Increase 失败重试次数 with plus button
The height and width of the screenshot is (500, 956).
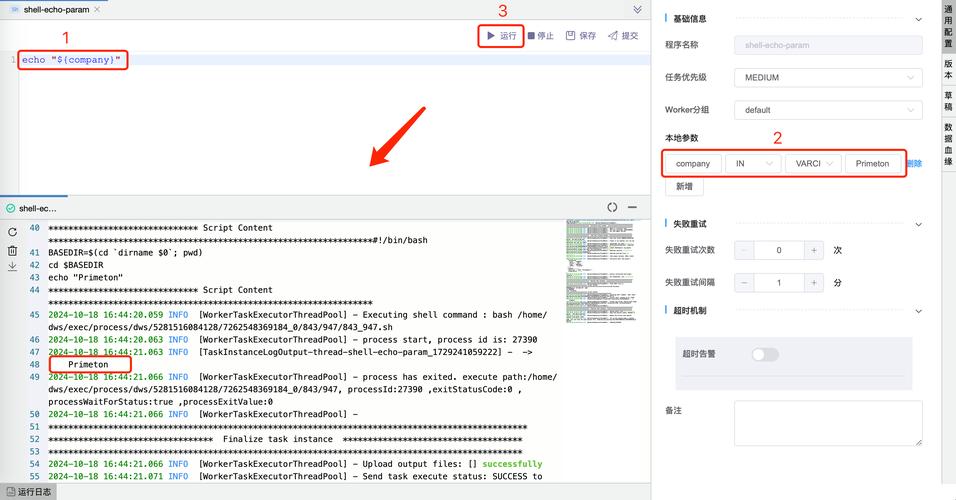(x=814, y=250)
